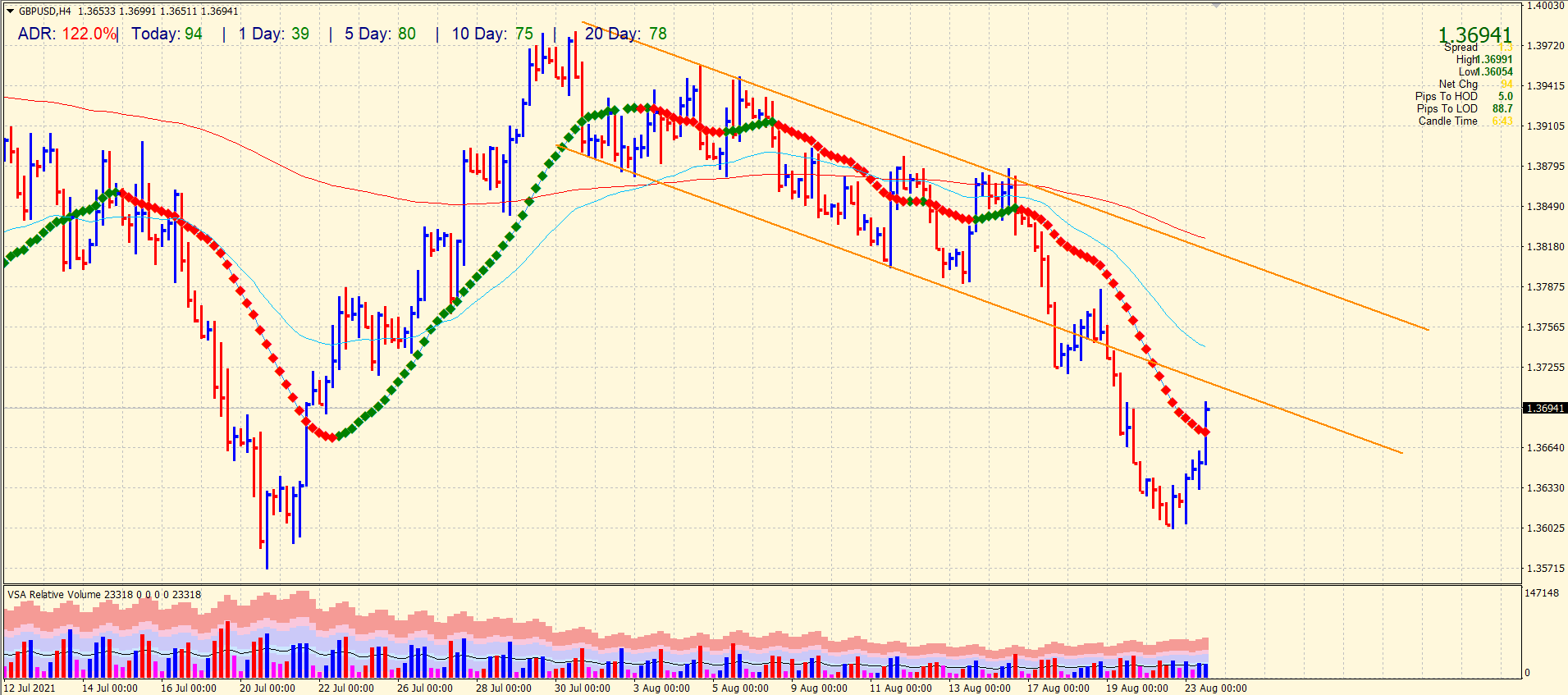Image resolution: width=1568 pixels, height=695 pixels.
Task: Click the 5 Aug 00:00 time label
Action: coord(740,688)
